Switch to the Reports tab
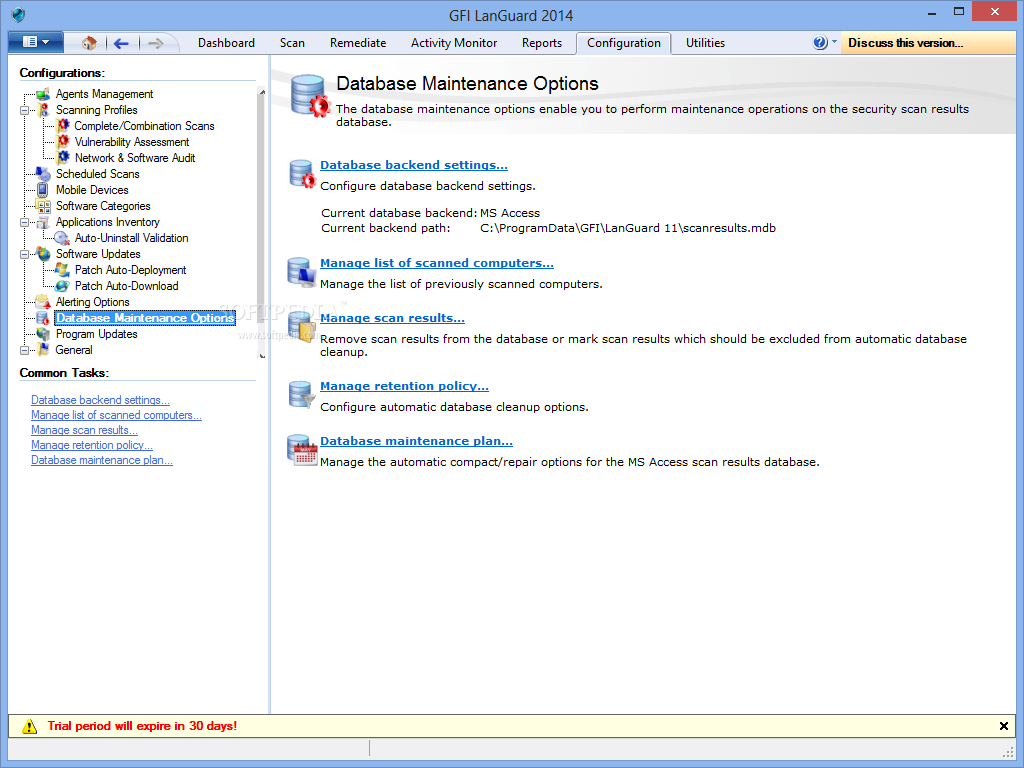Screen dimensions: 1024x768 coord(541,43)
